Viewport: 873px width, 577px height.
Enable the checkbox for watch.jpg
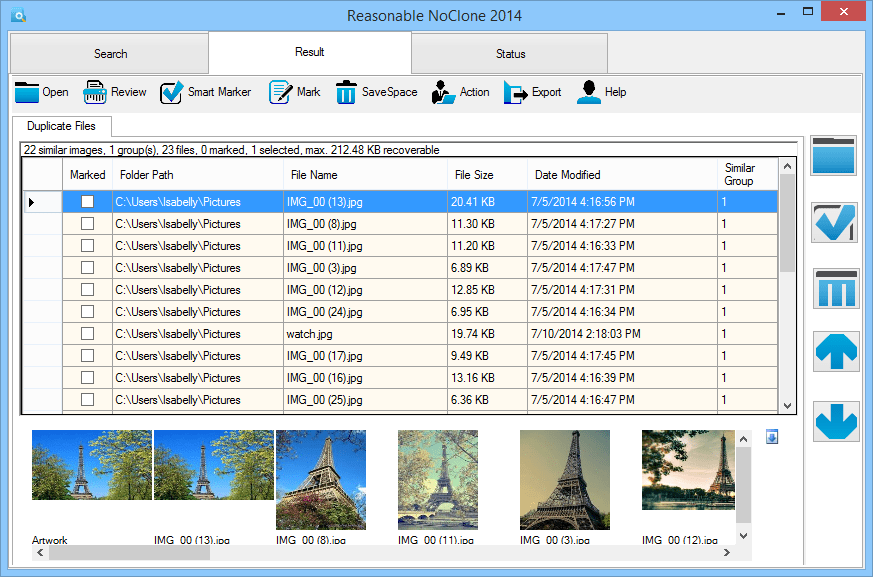click(88, 334)
